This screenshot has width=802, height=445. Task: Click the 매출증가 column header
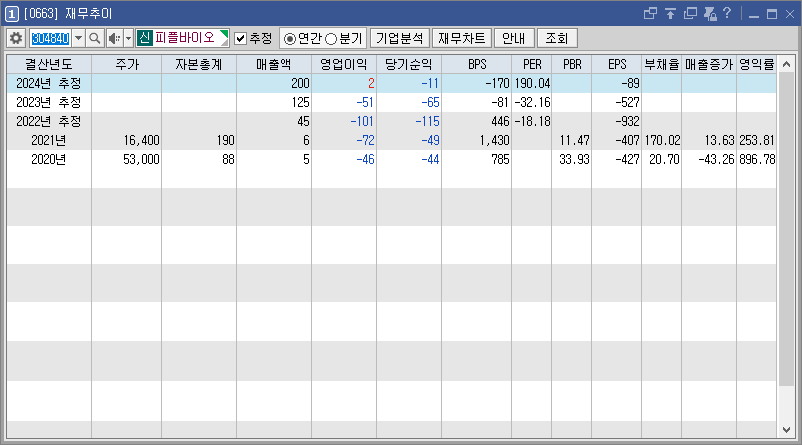coord(709,64)
